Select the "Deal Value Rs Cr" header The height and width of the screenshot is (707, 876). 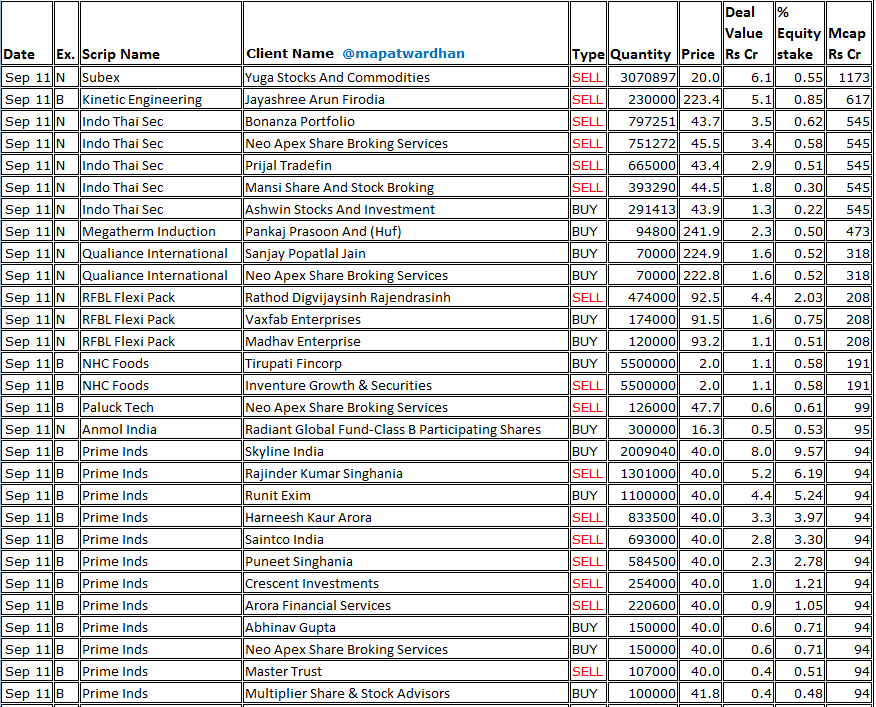[749, 33]
